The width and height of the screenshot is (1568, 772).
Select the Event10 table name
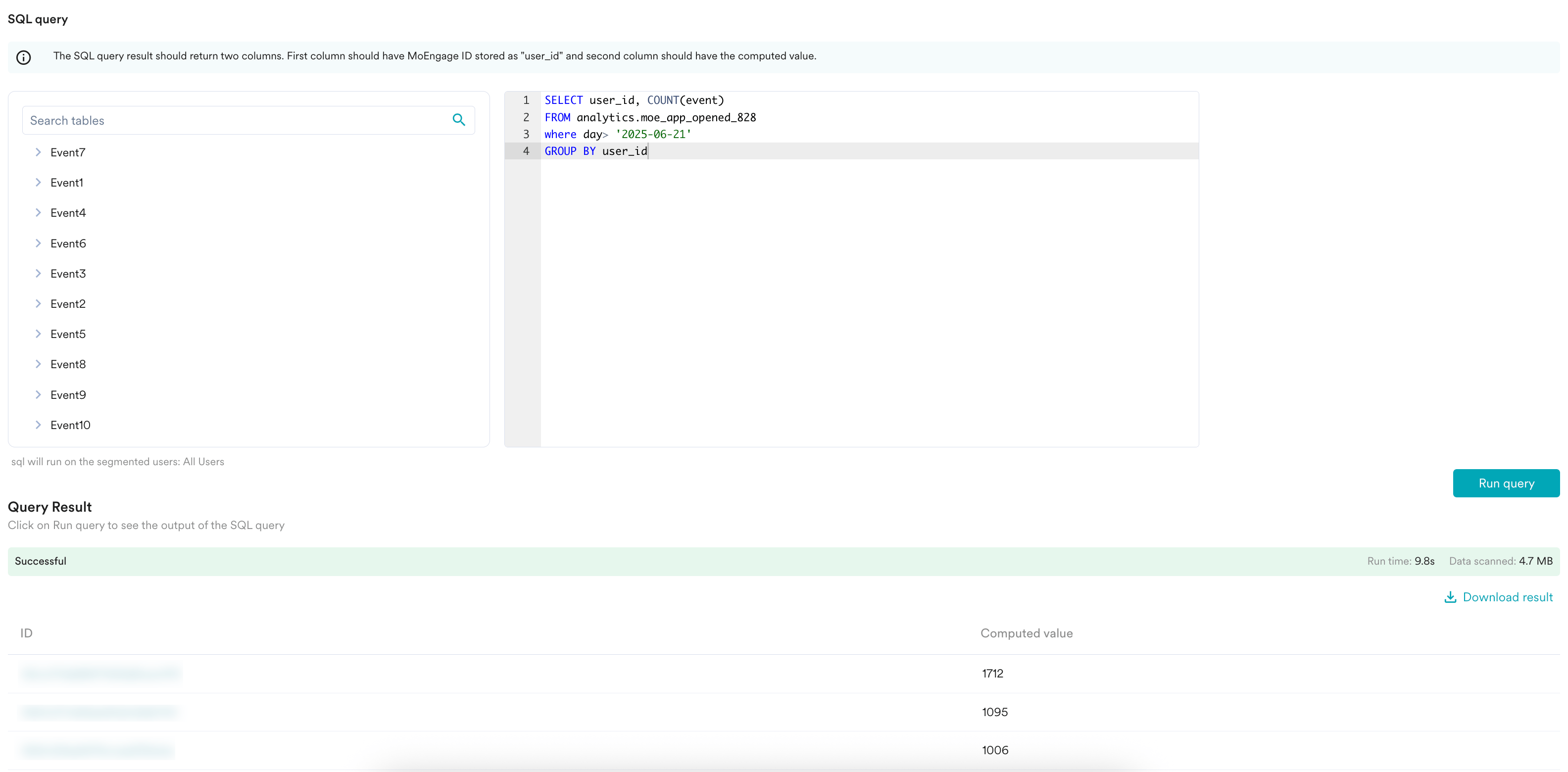pyautogui.click(x=71, y=425)
